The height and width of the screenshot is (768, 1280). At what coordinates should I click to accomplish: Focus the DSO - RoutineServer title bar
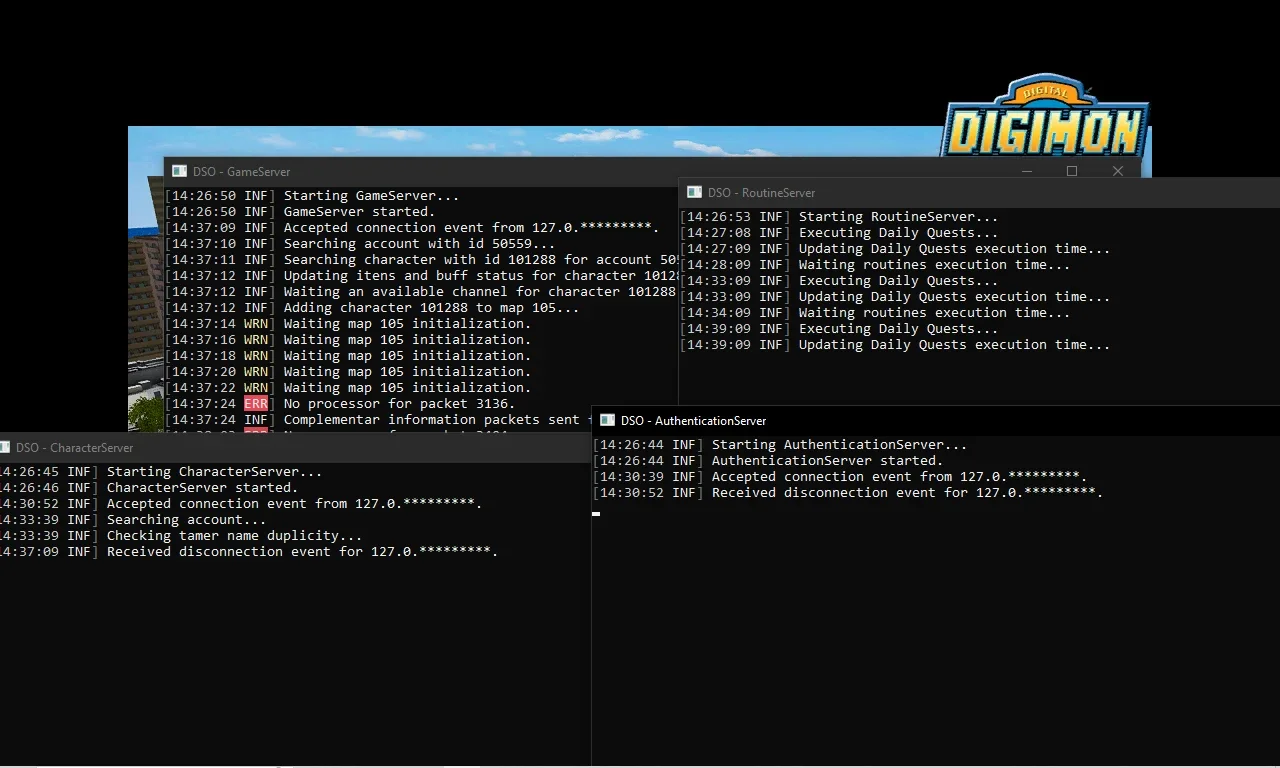click(979, 192)
